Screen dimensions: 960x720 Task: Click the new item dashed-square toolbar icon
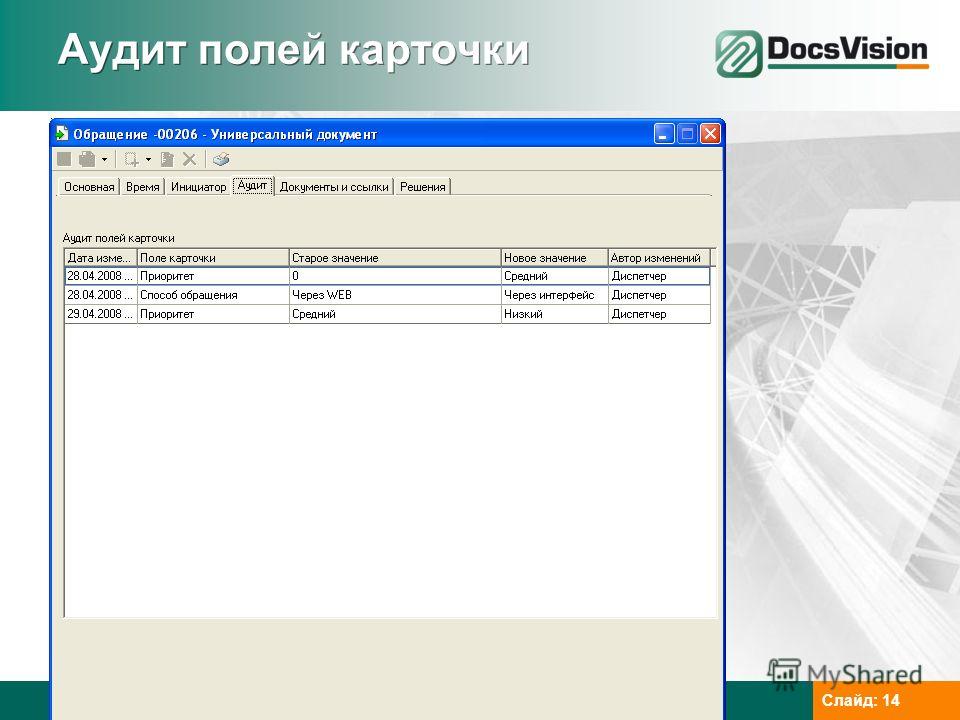[x=132, y=160]
